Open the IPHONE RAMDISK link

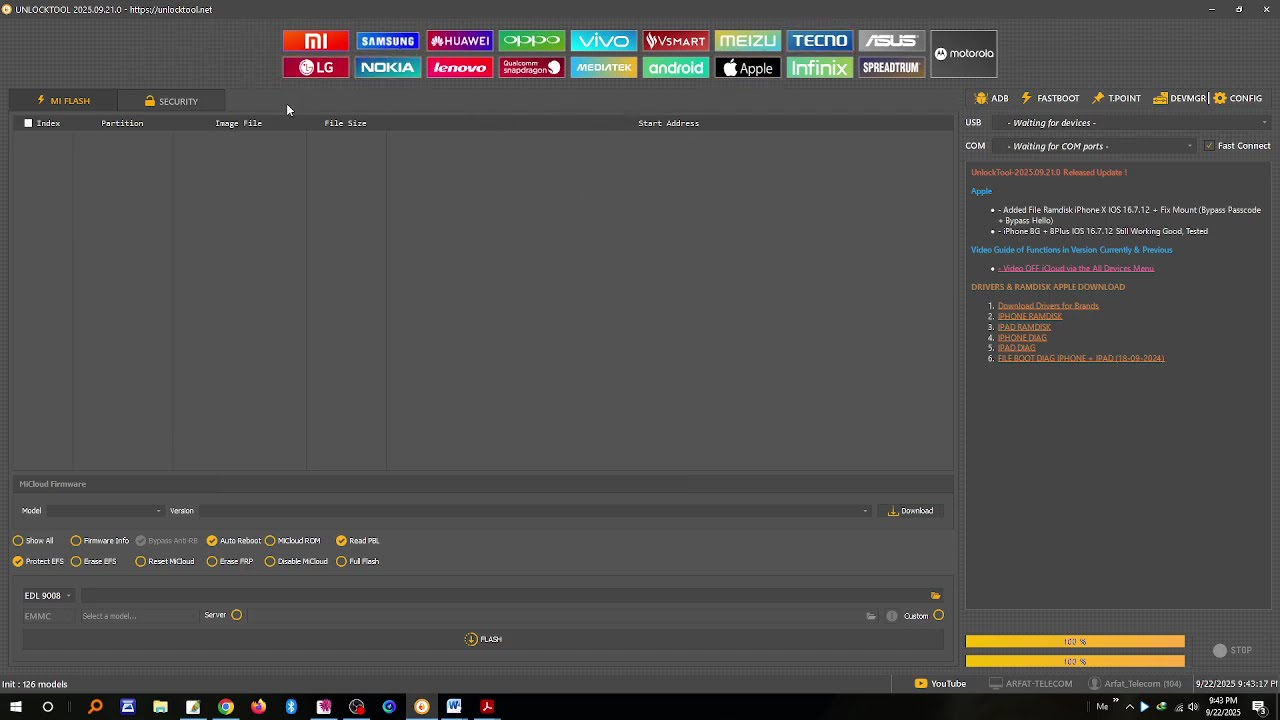click(1030, 316)
